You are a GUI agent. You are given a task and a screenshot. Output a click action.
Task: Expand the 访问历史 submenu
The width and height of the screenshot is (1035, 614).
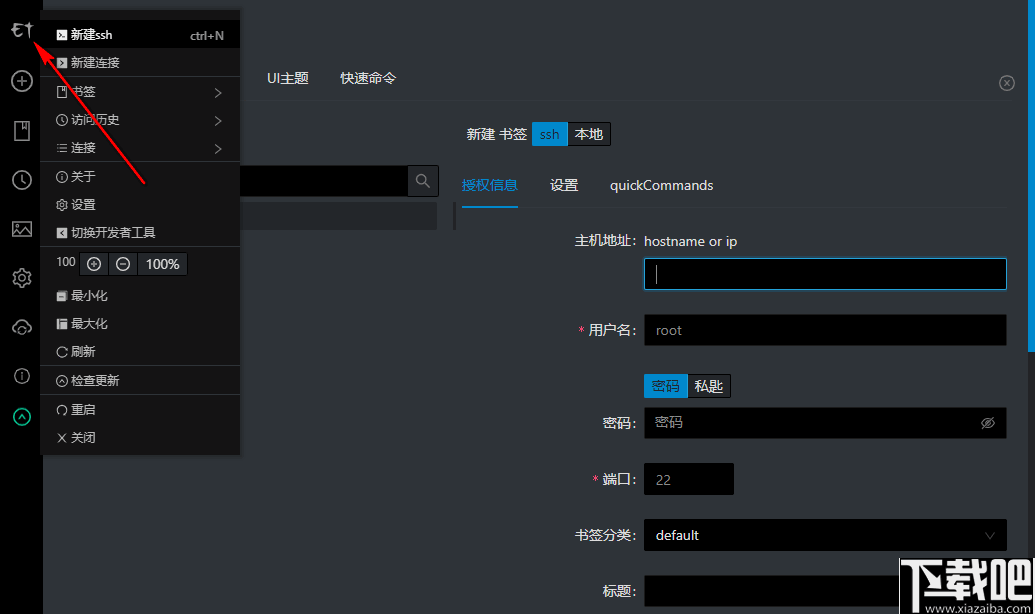[x=140, y=120]
